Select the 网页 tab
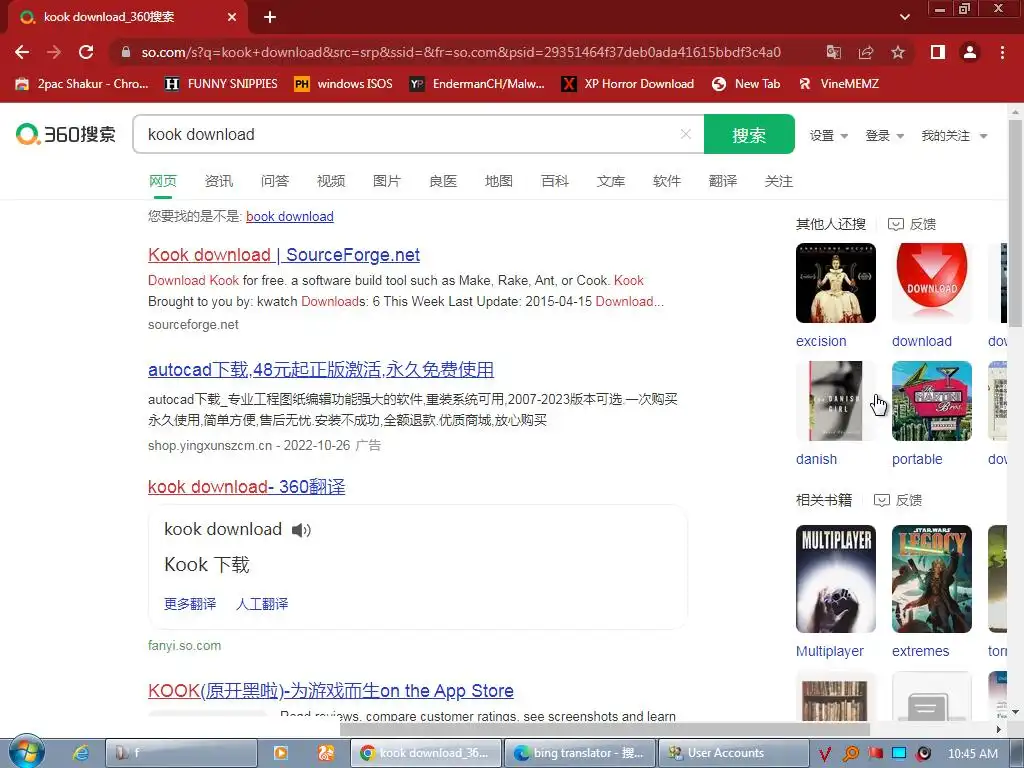The image size is (1024, 768). point(163,181)
